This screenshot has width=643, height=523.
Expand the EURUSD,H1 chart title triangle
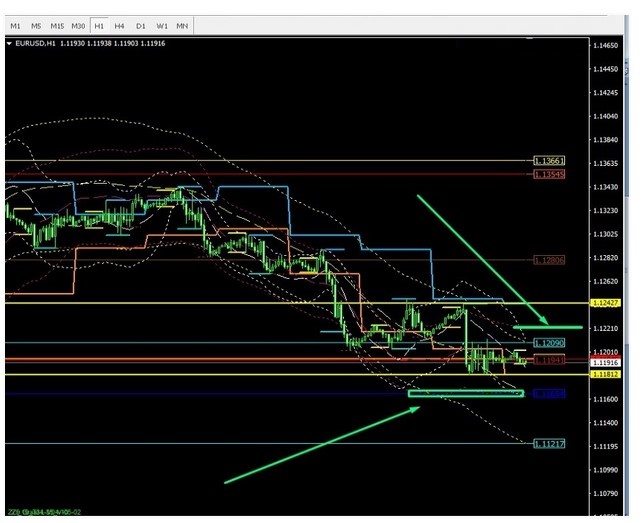10,44
